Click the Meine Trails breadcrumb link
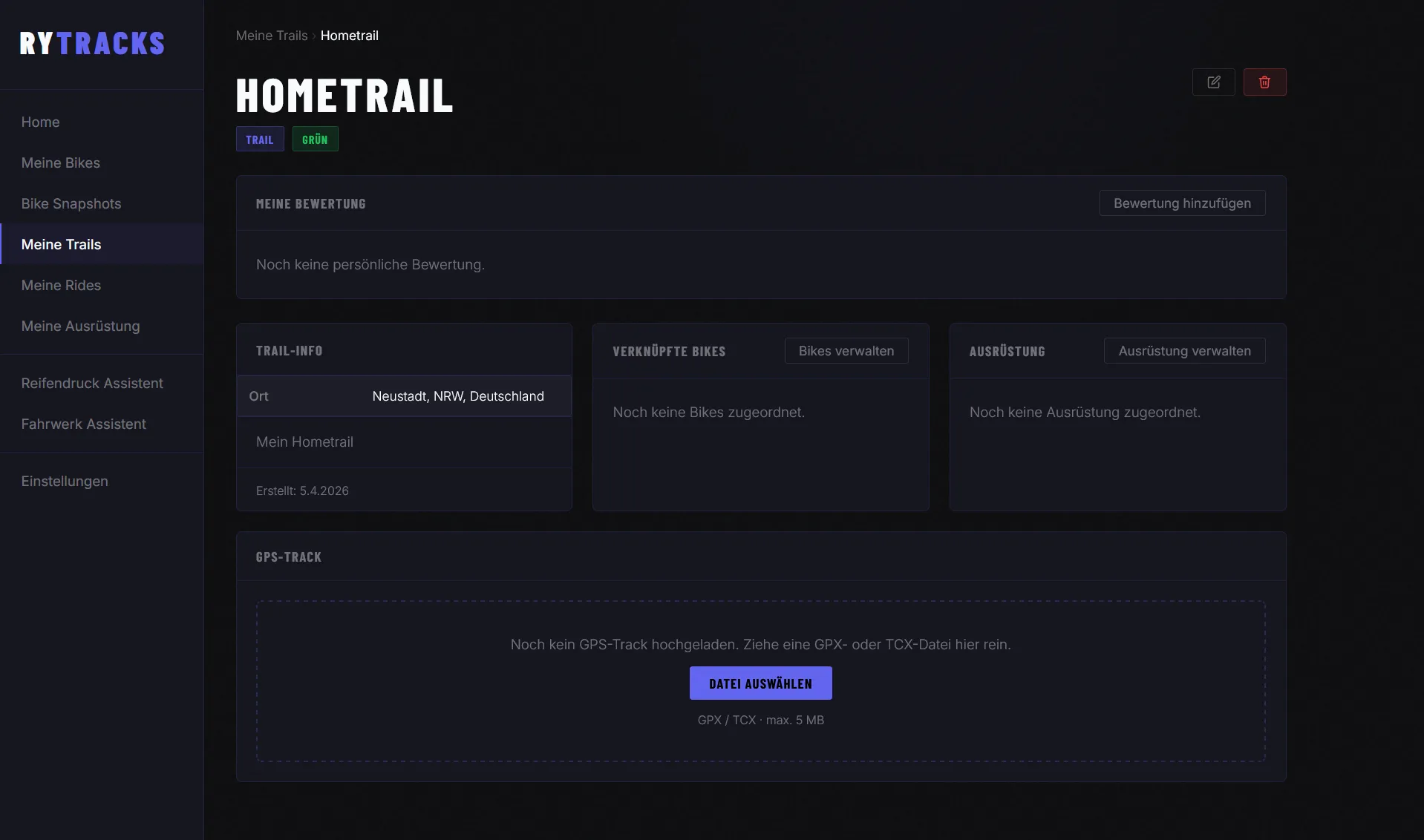The height and width of the screenshot is (840, 1424). [x=272, y=36]
